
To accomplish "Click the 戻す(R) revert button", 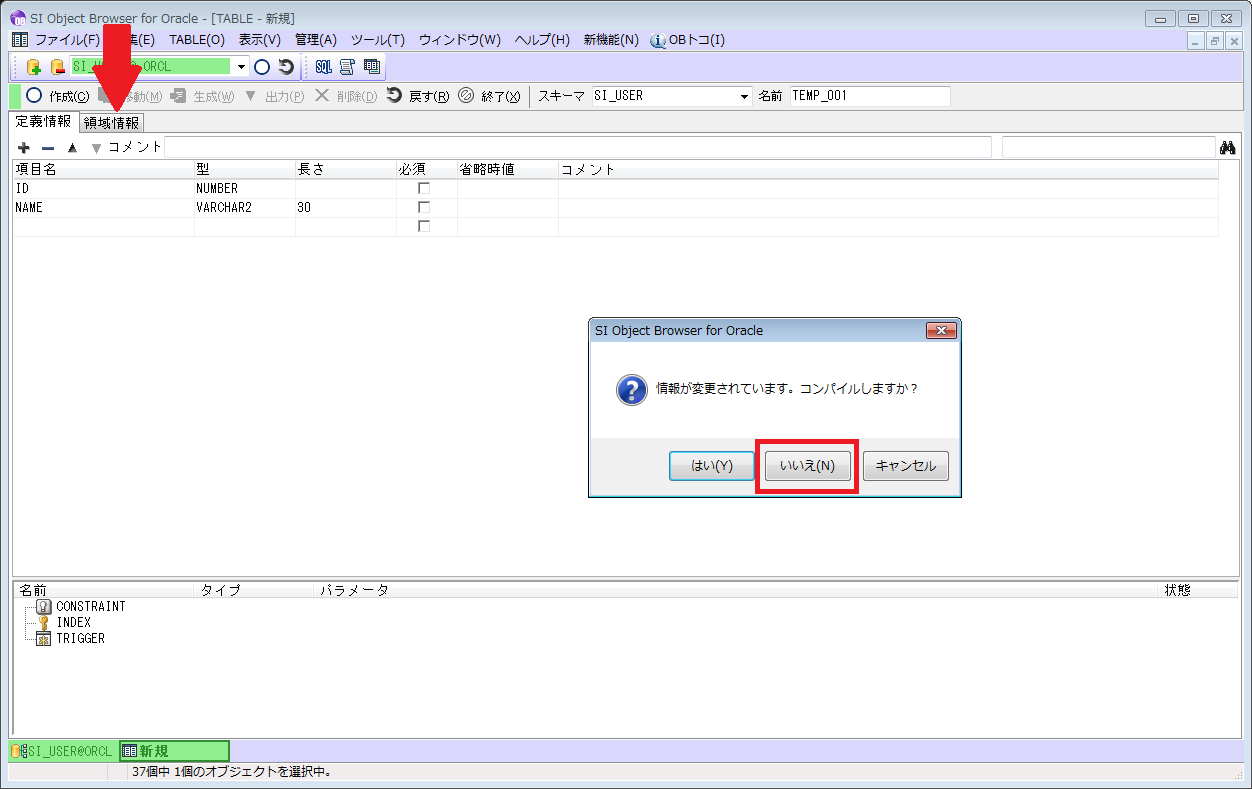I will [x=418, y=96].
